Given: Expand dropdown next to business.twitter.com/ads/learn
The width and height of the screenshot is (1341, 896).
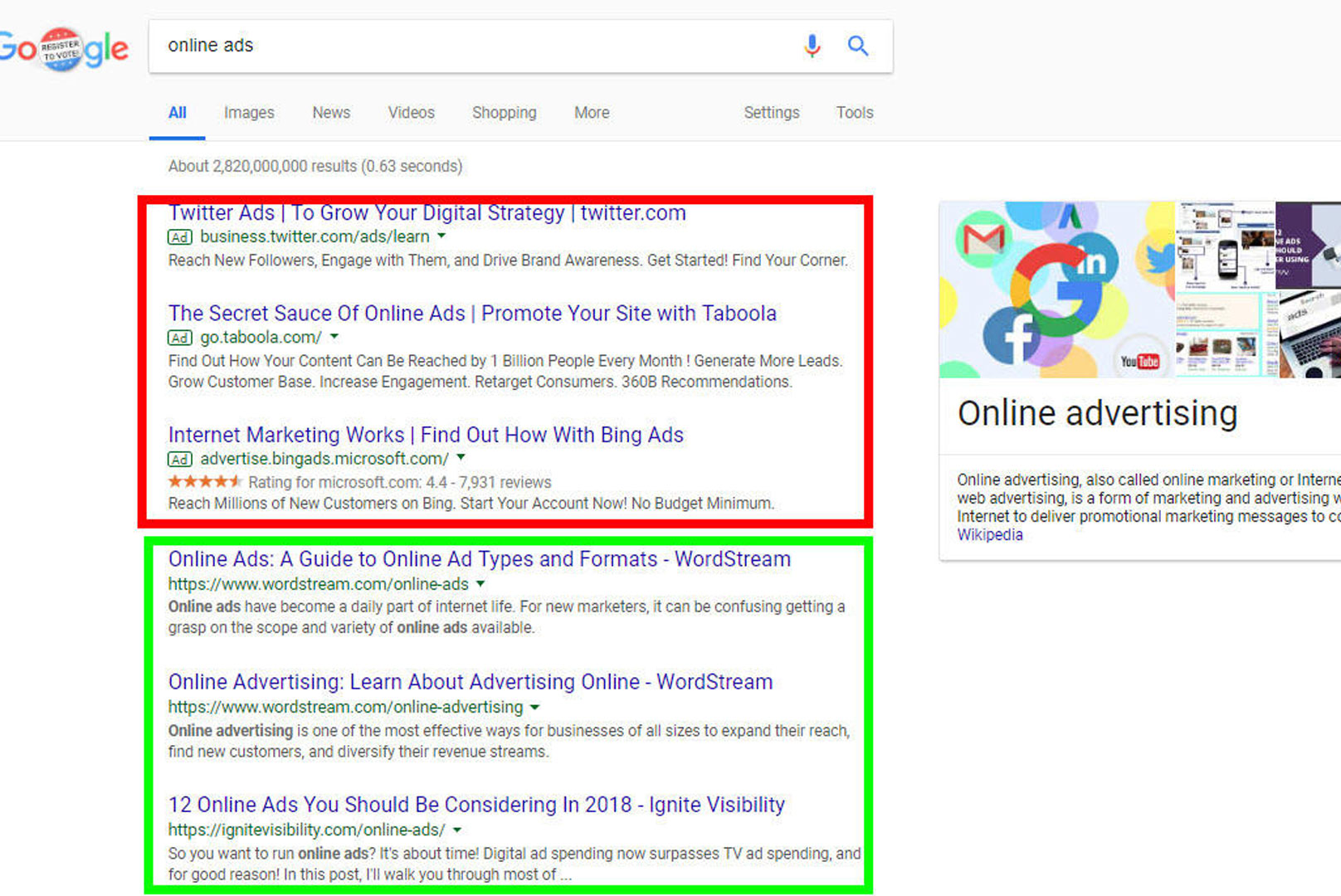Looking at the screenshot, I should (442, 236).
